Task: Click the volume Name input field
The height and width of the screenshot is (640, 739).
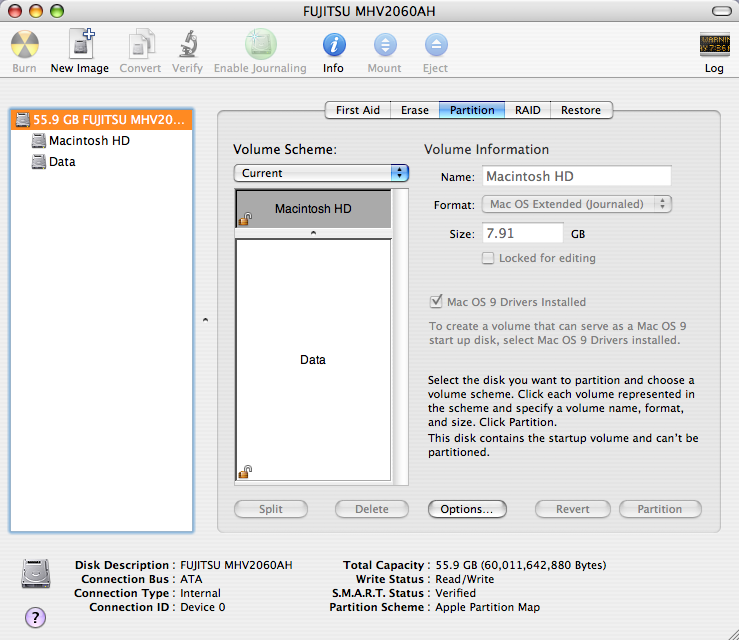Action: pos(577,176)
